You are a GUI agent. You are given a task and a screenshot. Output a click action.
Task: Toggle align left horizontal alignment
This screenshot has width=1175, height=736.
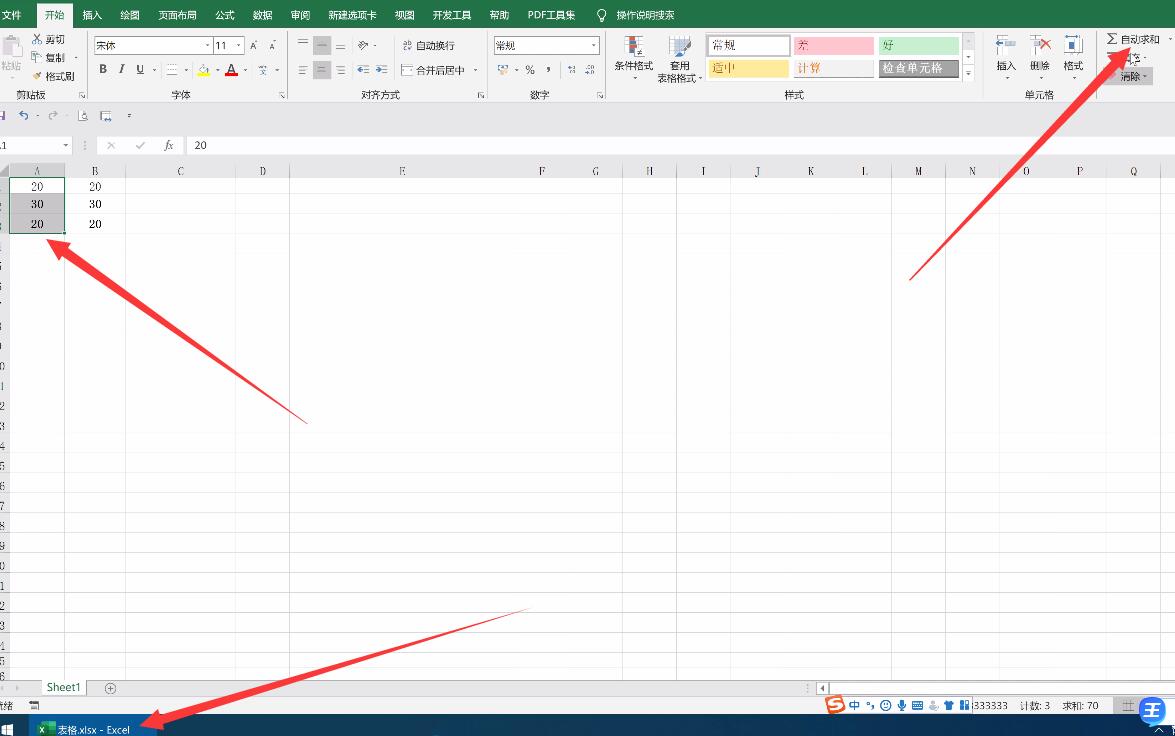[x=303, y=70]
